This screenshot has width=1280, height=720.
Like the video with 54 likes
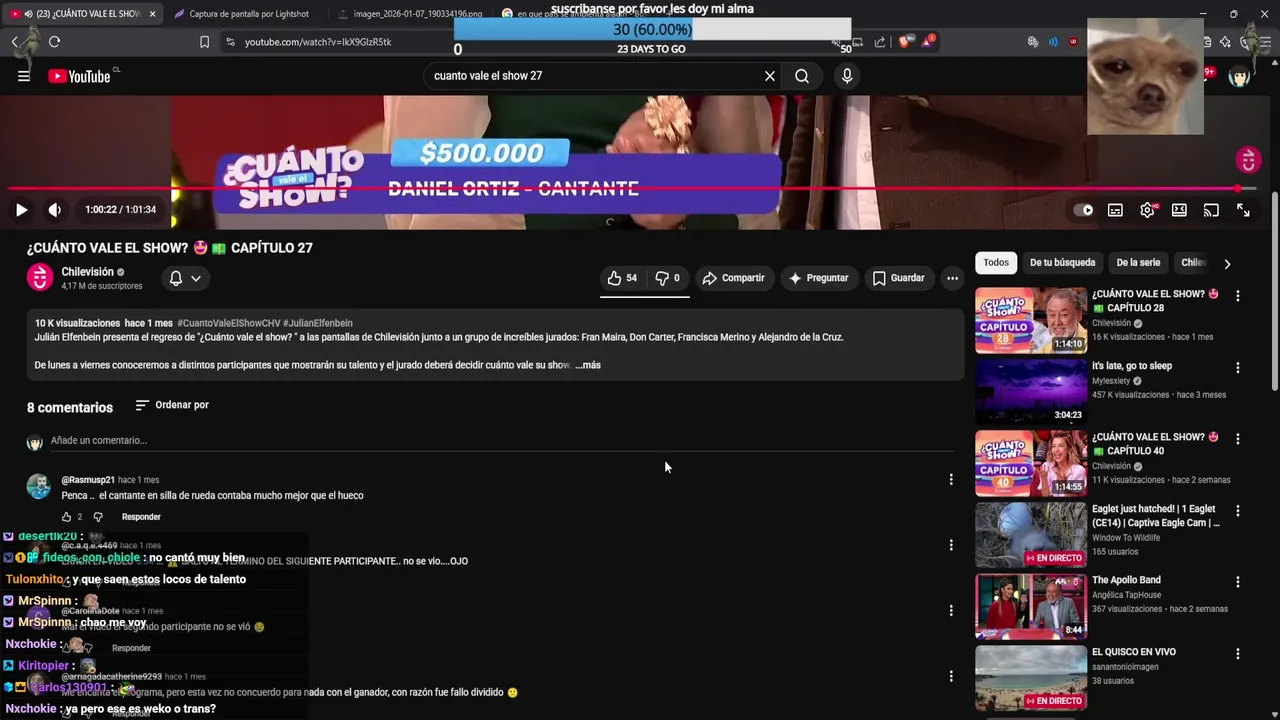click(622, 278)
